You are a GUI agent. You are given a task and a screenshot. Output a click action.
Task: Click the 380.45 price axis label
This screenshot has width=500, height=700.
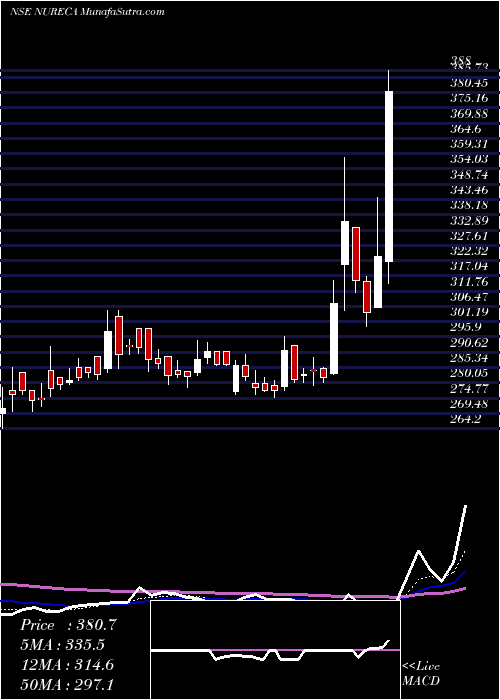point(469,83)
